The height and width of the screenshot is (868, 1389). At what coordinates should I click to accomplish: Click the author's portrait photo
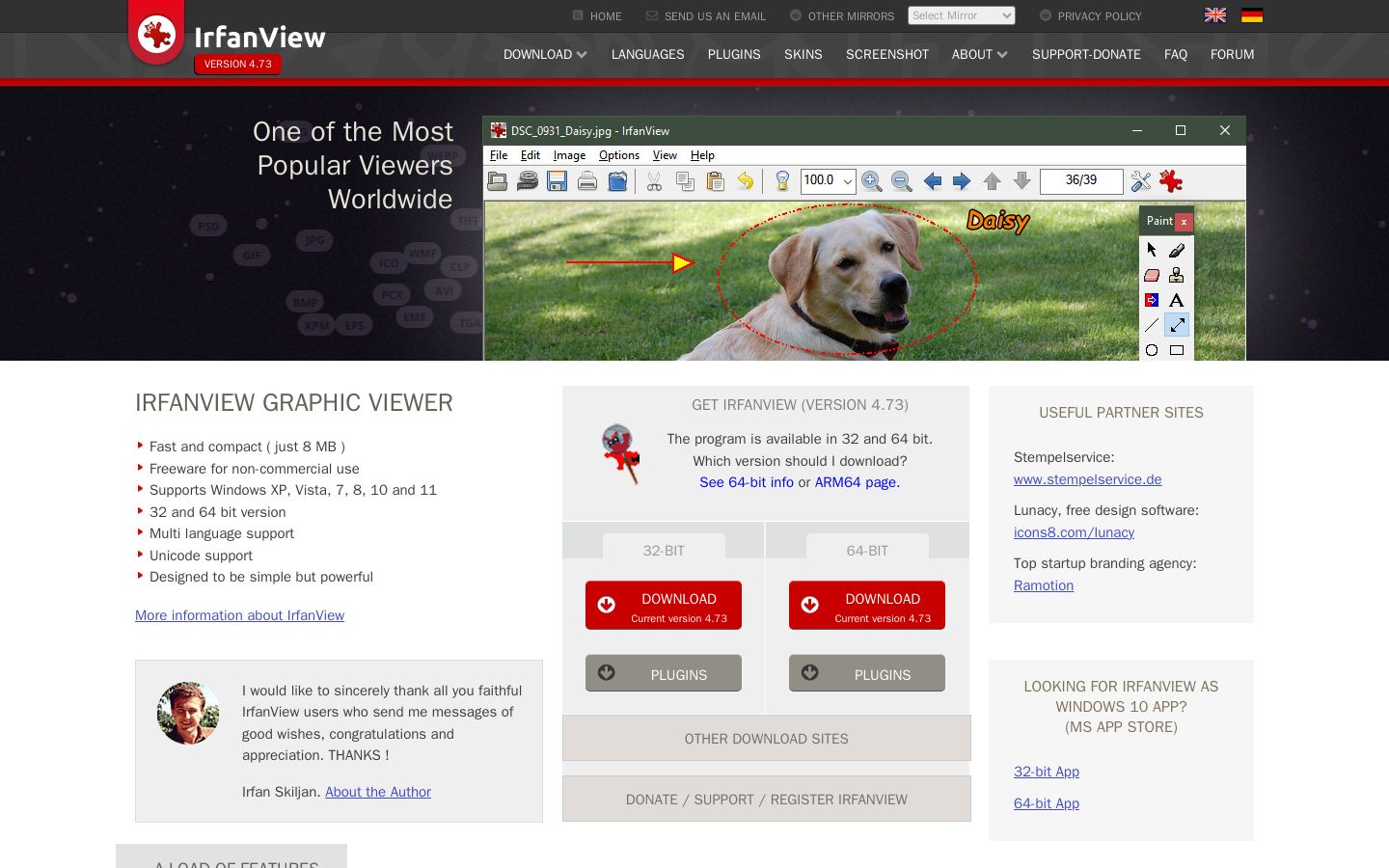[x=188, y=714]
